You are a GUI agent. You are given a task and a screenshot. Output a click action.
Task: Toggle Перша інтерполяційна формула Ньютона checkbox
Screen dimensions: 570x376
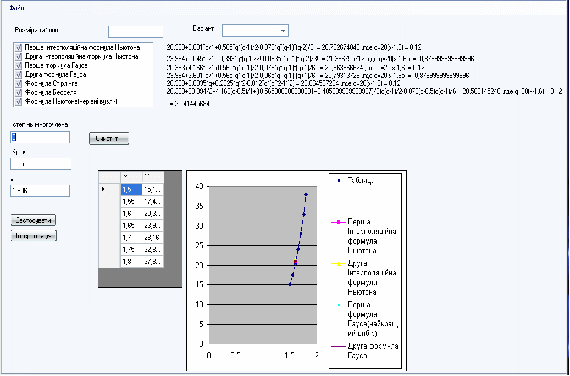19,48
